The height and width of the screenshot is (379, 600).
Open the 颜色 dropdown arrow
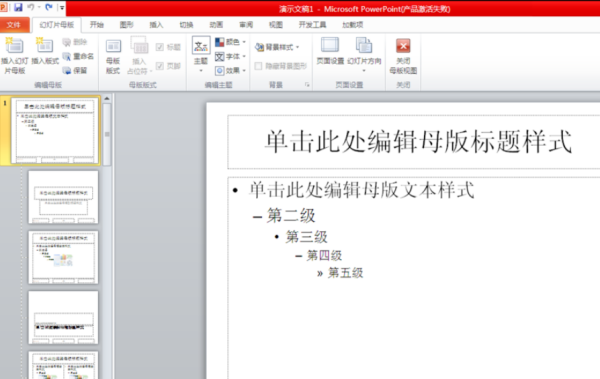click(244, 42)
